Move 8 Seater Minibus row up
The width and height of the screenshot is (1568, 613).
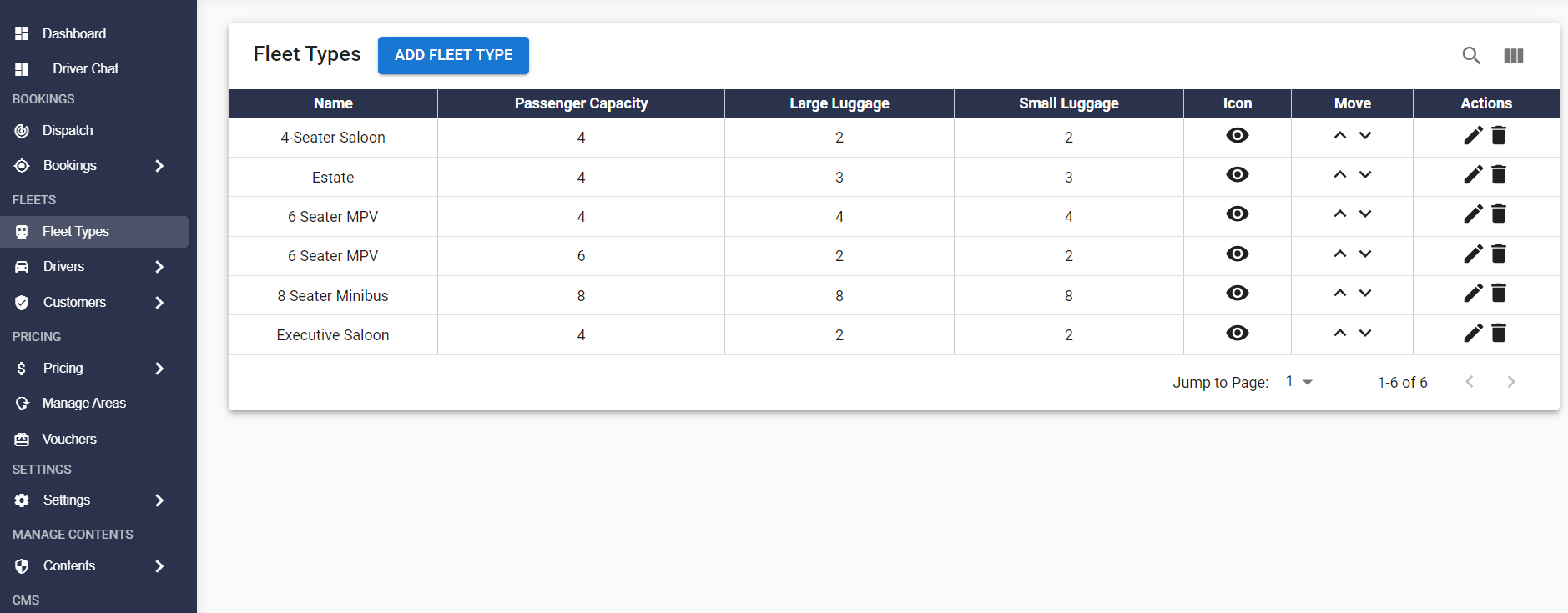1339,294
